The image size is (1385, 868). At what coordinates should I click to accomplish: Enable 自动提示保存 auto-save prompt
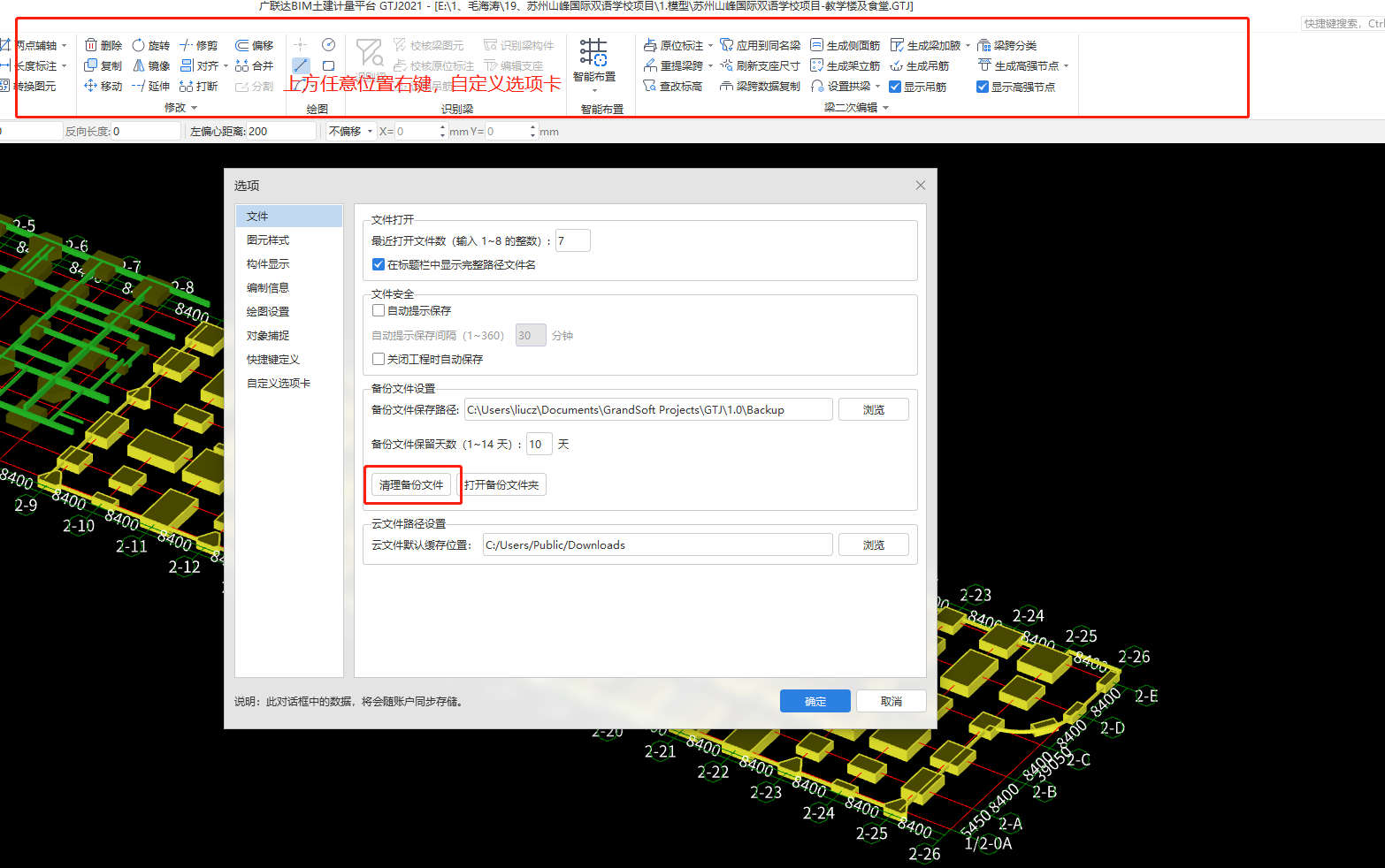point(379,310)
